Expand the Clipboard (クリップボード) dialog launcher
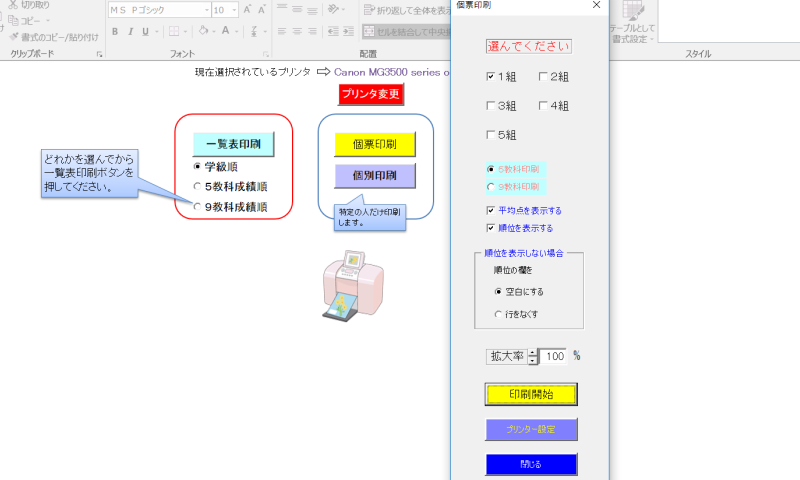This screenshot has width=800, height=480. point(99,54)
